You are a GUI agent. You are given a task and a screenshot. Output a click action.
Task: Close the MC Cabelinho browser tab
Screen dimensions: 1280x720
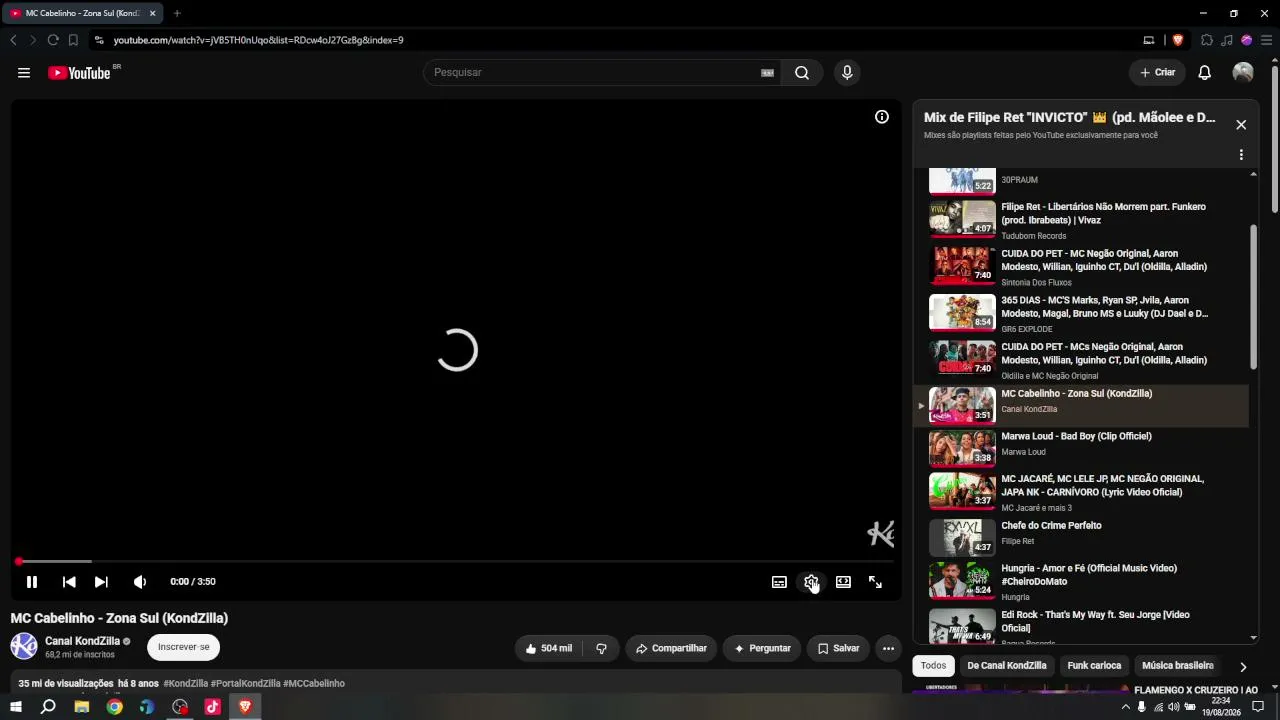[153, 13]
